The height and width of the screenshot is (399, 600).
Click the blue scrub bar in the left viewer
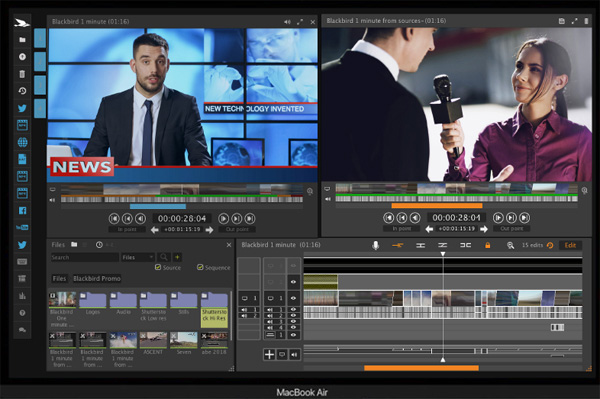[158, 207]
